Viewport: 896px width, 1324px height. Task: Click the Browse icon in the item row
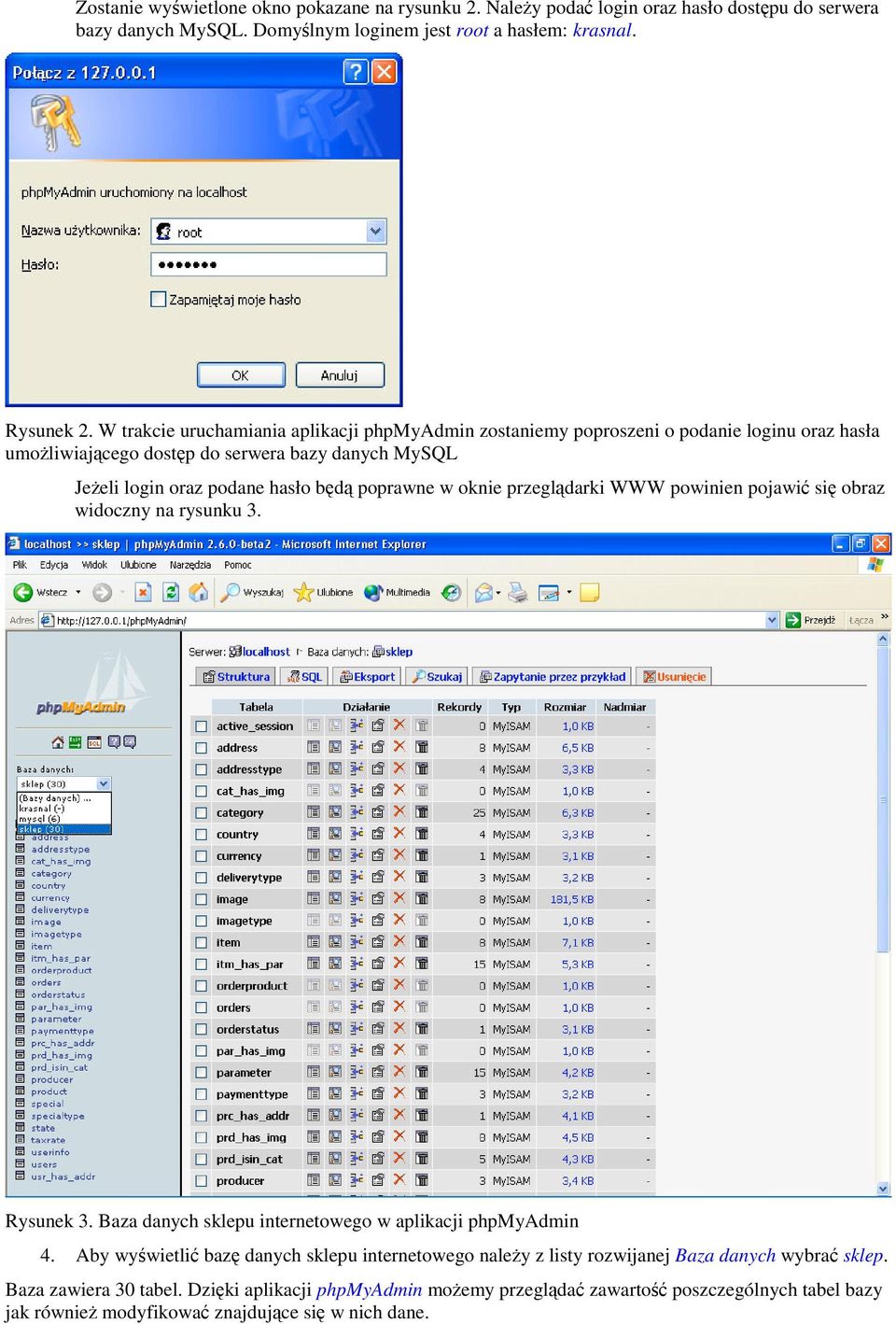(314, 942)
